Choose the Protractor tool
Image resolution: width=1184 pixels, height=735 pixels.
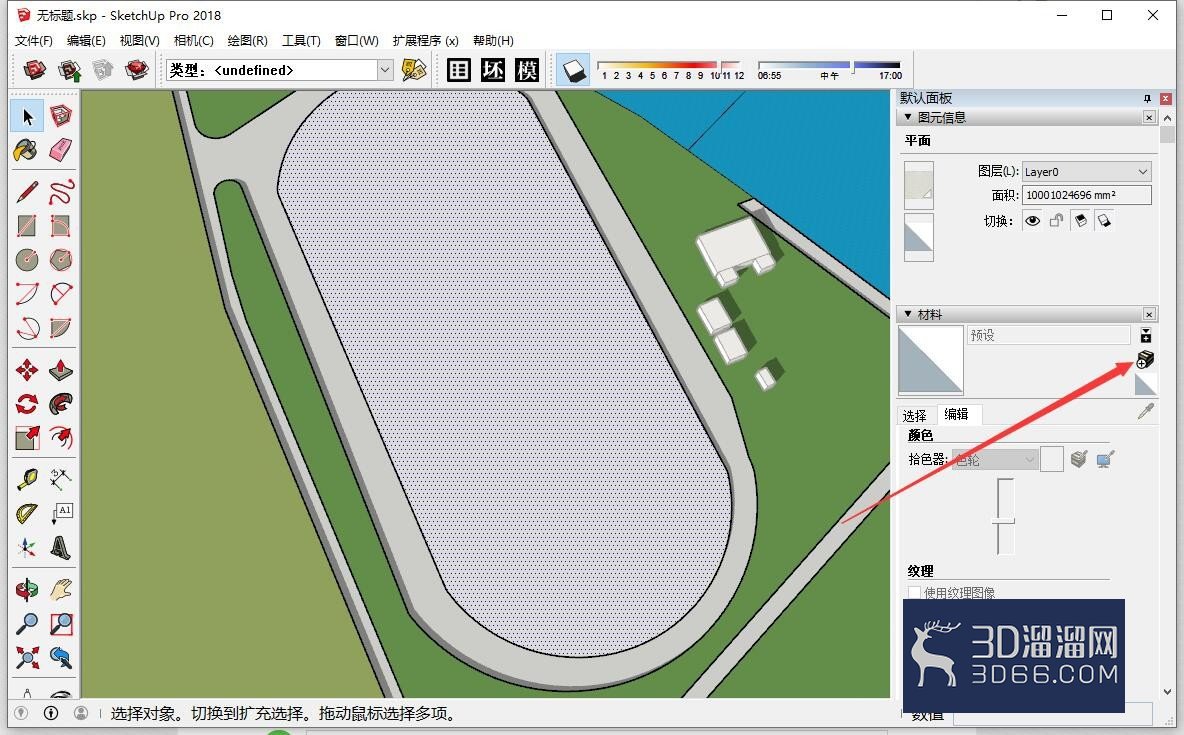point(27,514)
